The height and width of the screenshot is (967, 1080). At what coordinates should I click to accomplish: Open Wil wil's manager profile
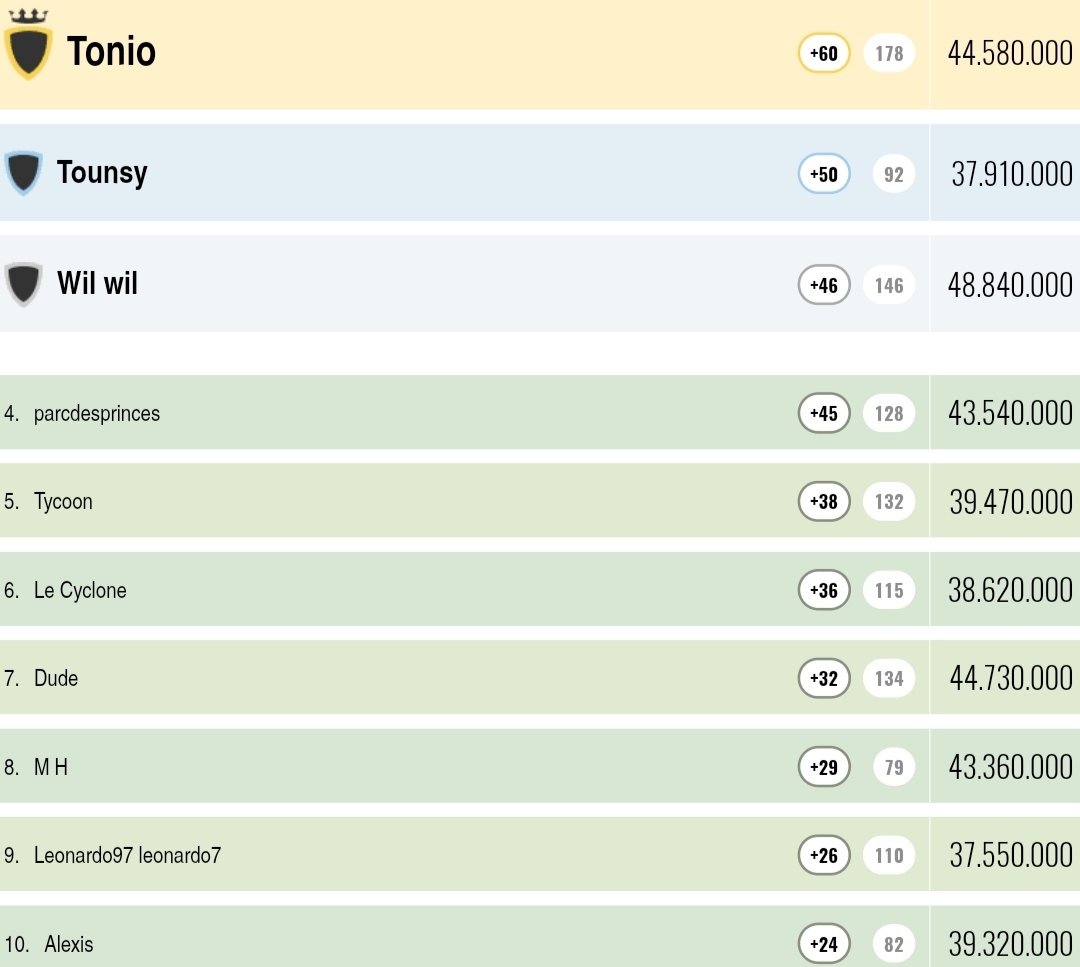[97, 283]
